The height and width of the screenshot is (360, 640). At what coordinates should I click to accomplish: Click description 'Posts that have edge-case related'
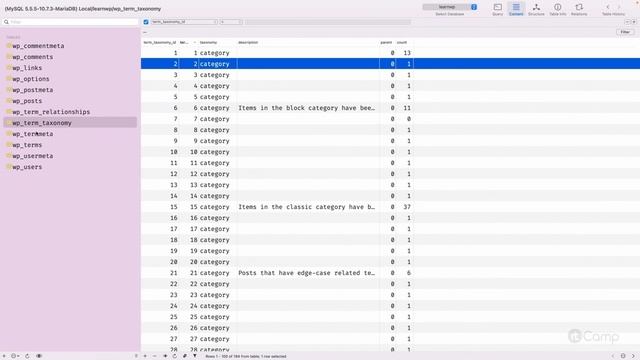coord(307,273)
